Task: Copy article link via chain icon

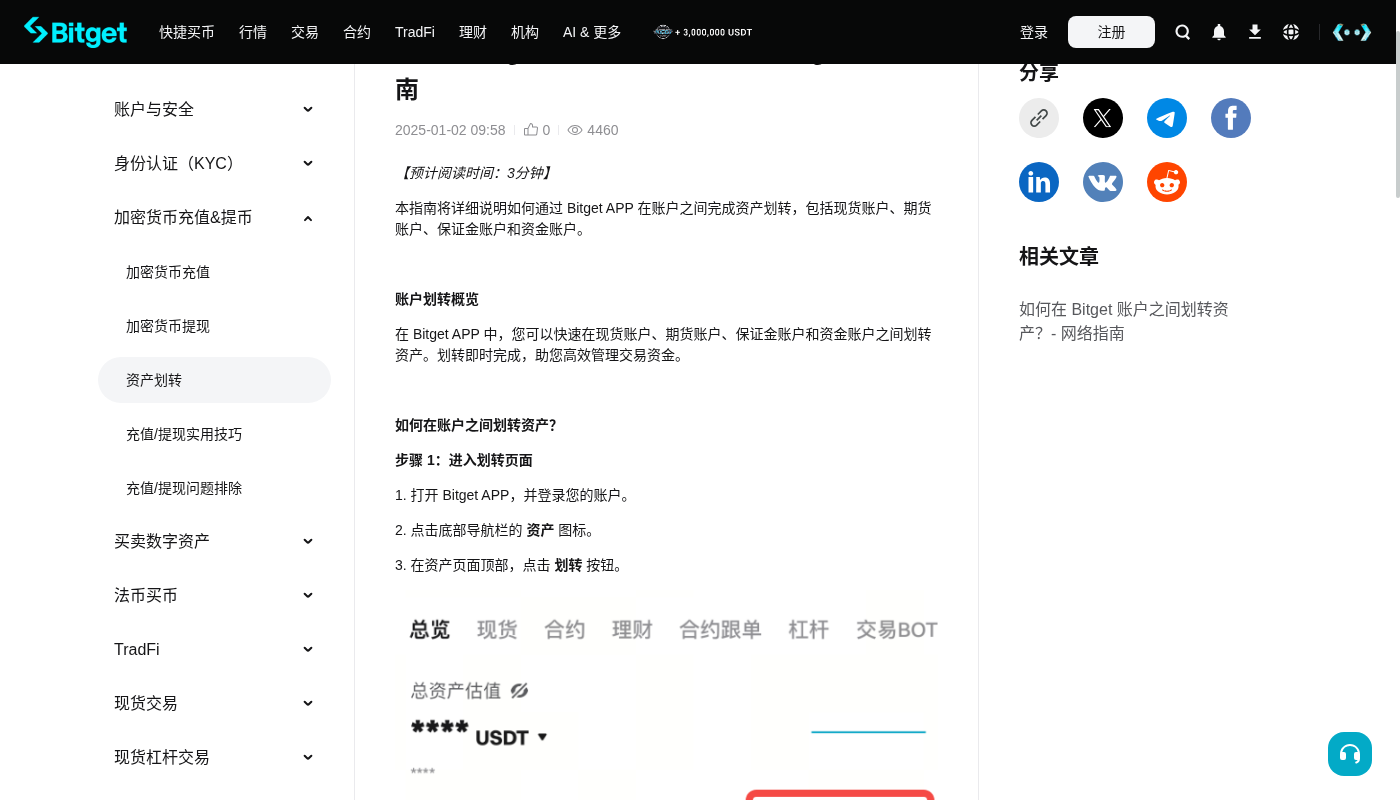Action: coord(1039,118)
